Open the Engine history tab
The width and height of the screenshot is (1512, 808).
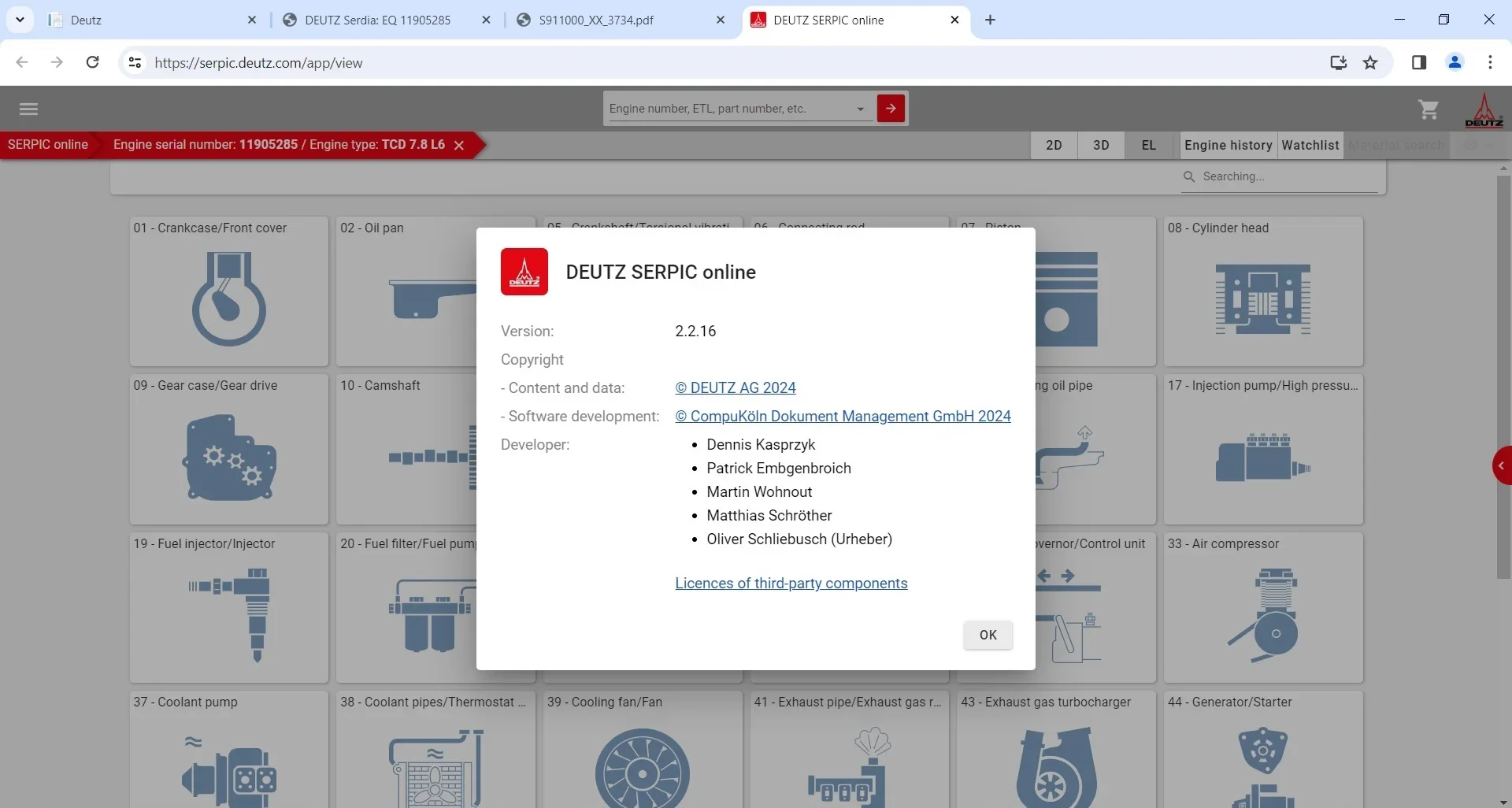tap(1228, 146)
